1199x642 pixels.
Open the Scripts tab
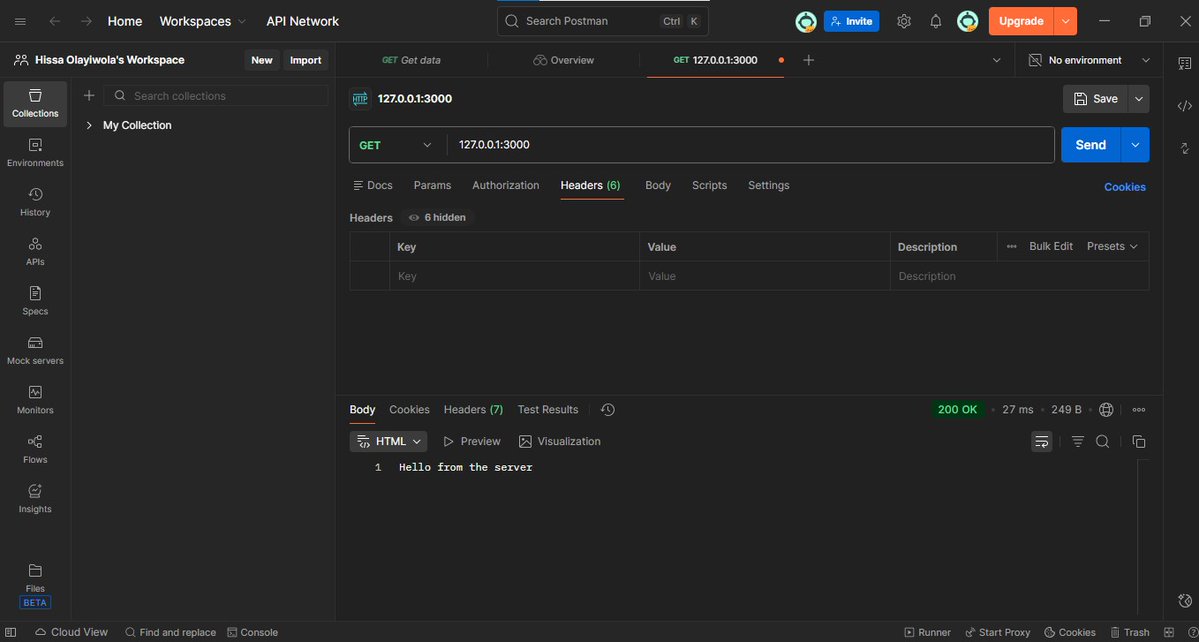[x=710, y=186]
